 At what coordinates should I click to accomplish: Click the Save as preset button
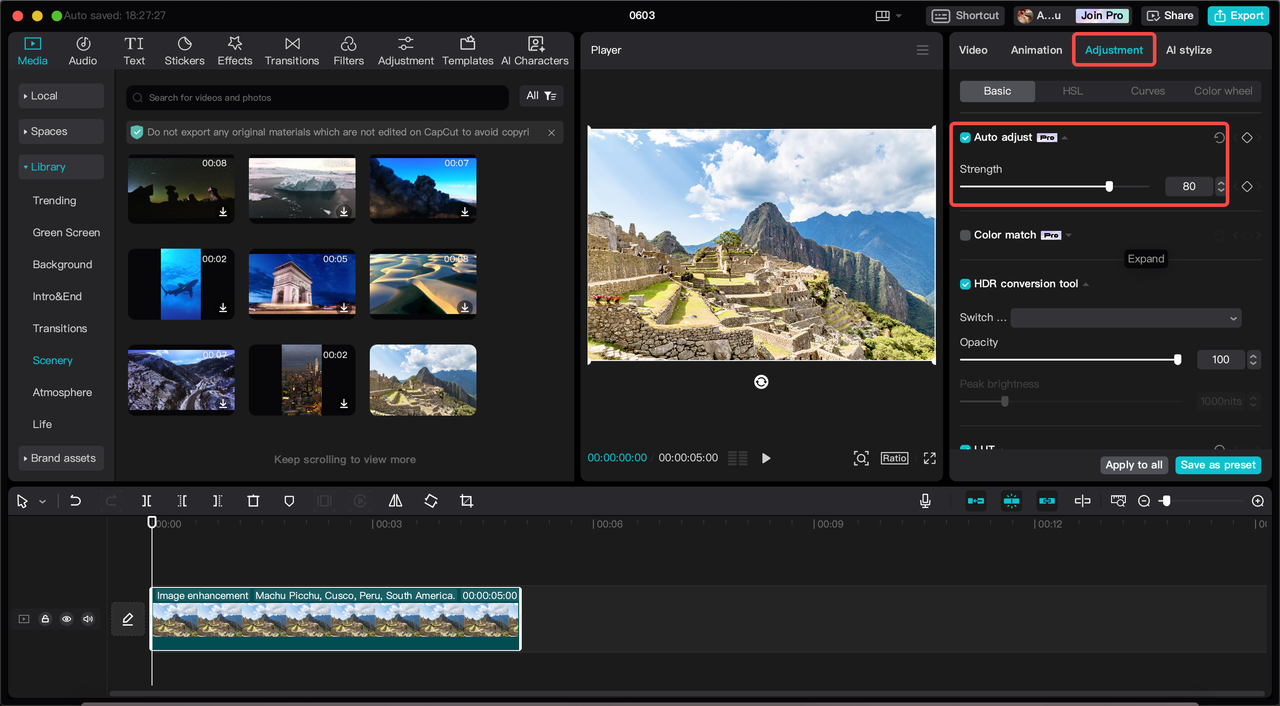click(x=1217, y=465)
